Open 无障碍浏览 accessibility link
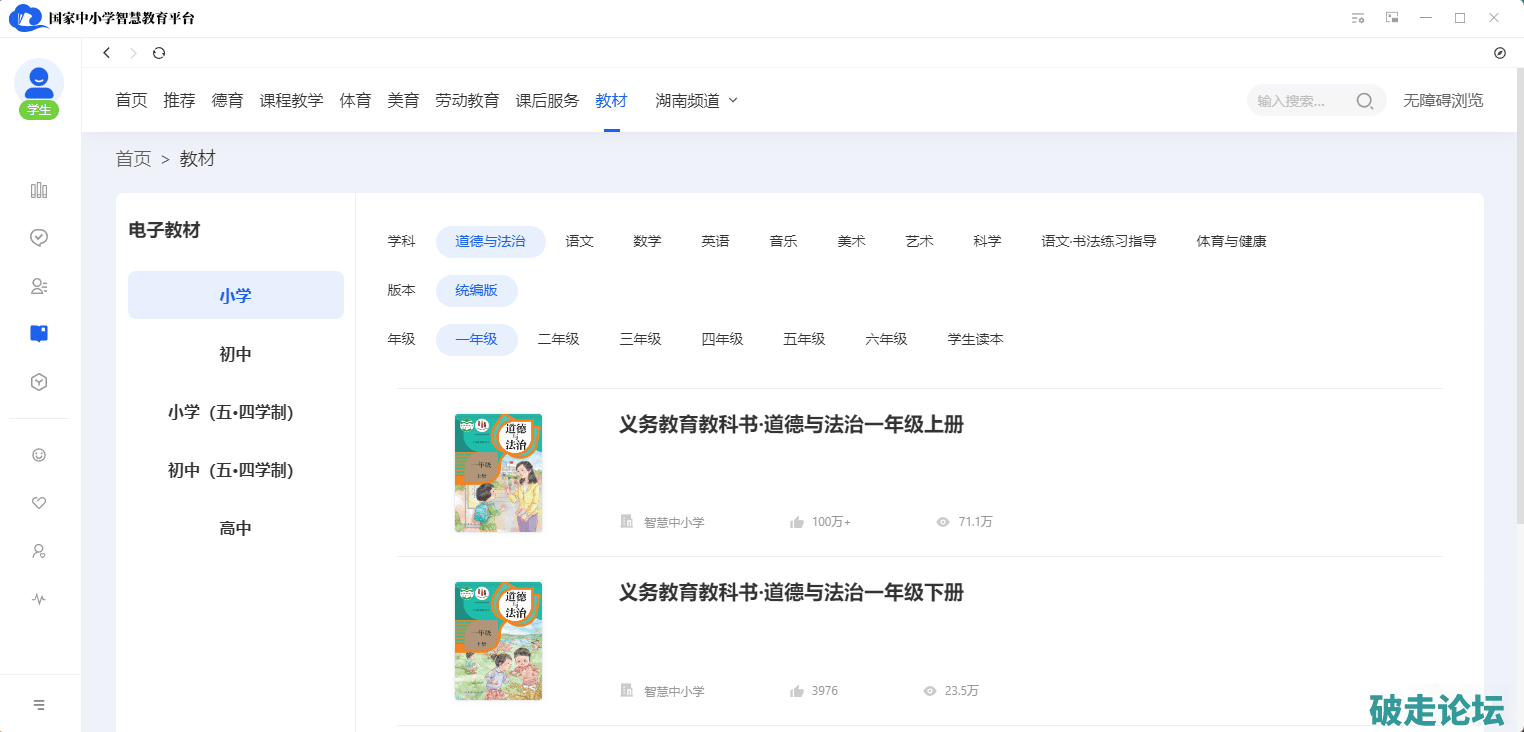 click(1443, 101)
